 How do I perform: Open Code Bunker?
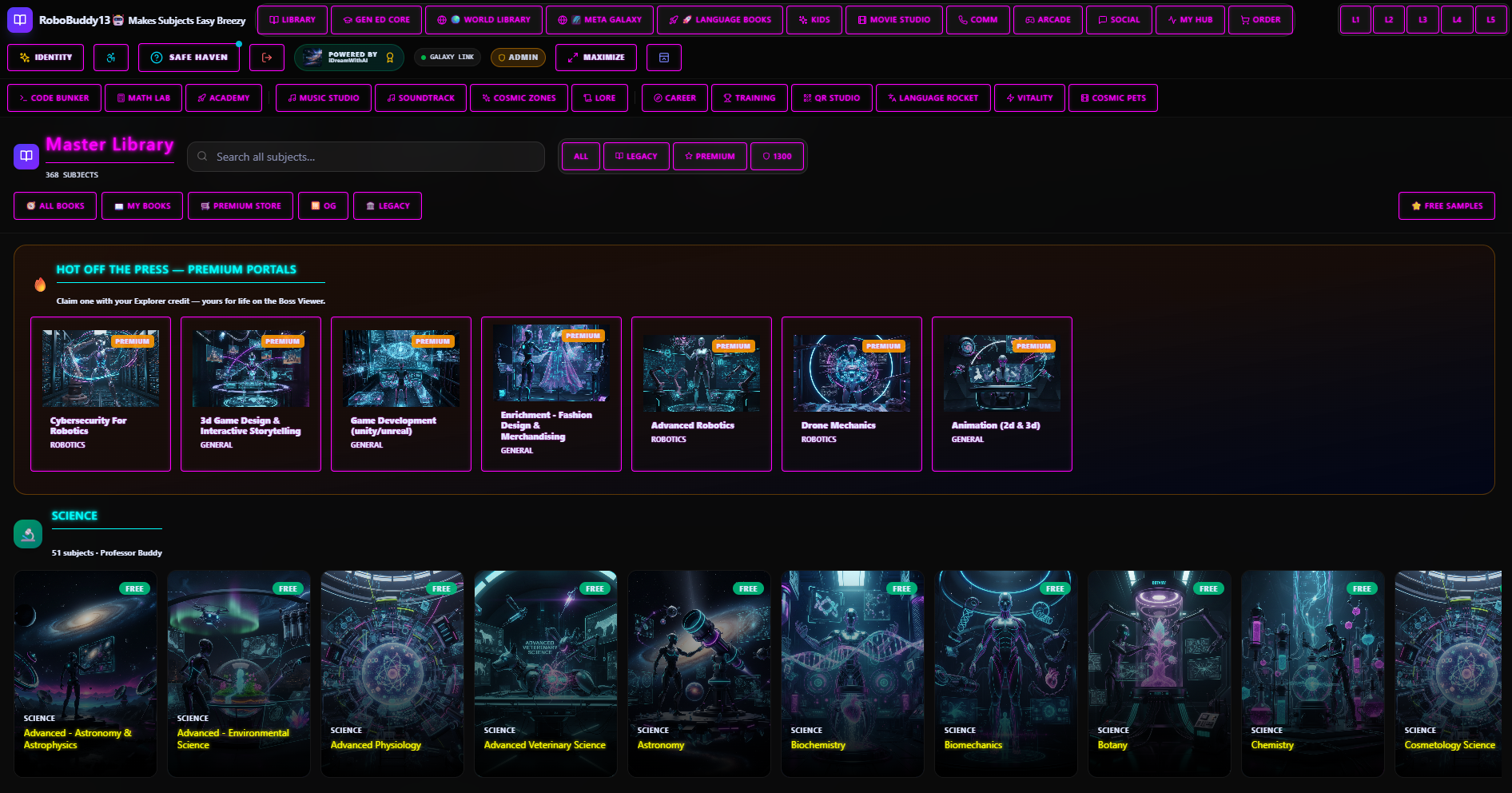coord(54,98)
